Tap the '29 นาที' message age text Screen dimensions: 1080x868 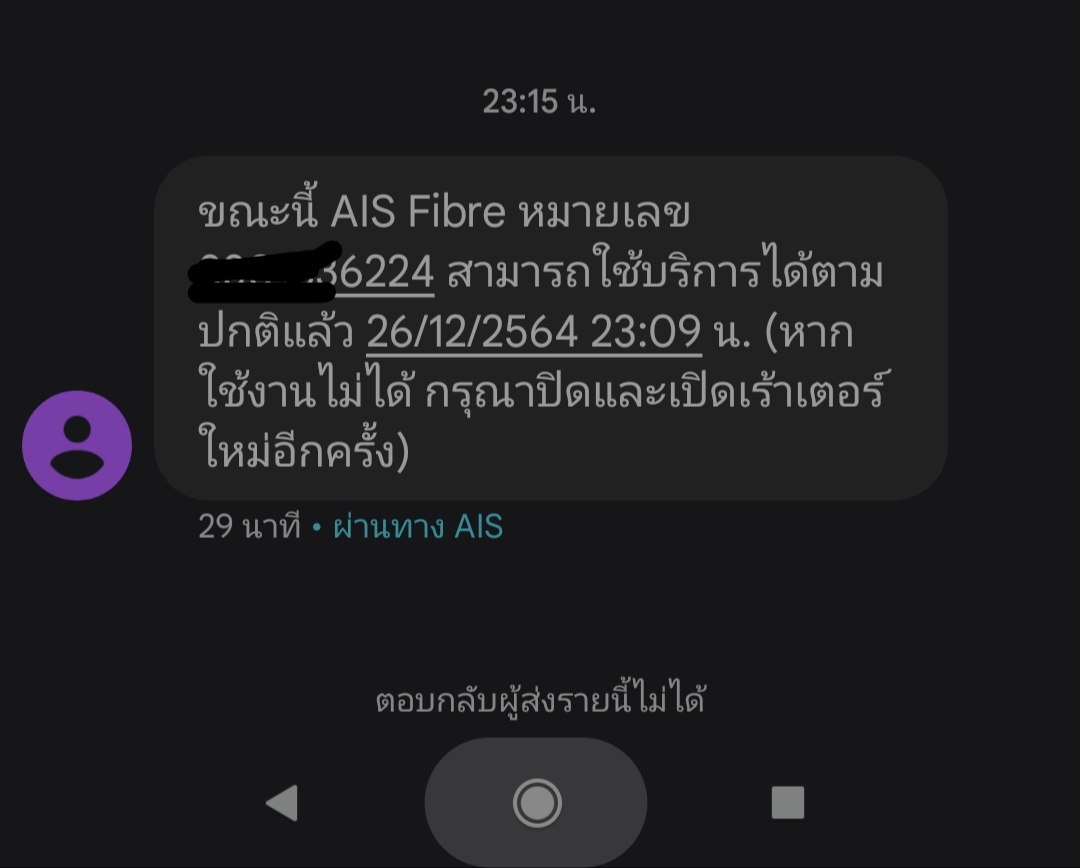pyautogui.click(x=249, y=527)
